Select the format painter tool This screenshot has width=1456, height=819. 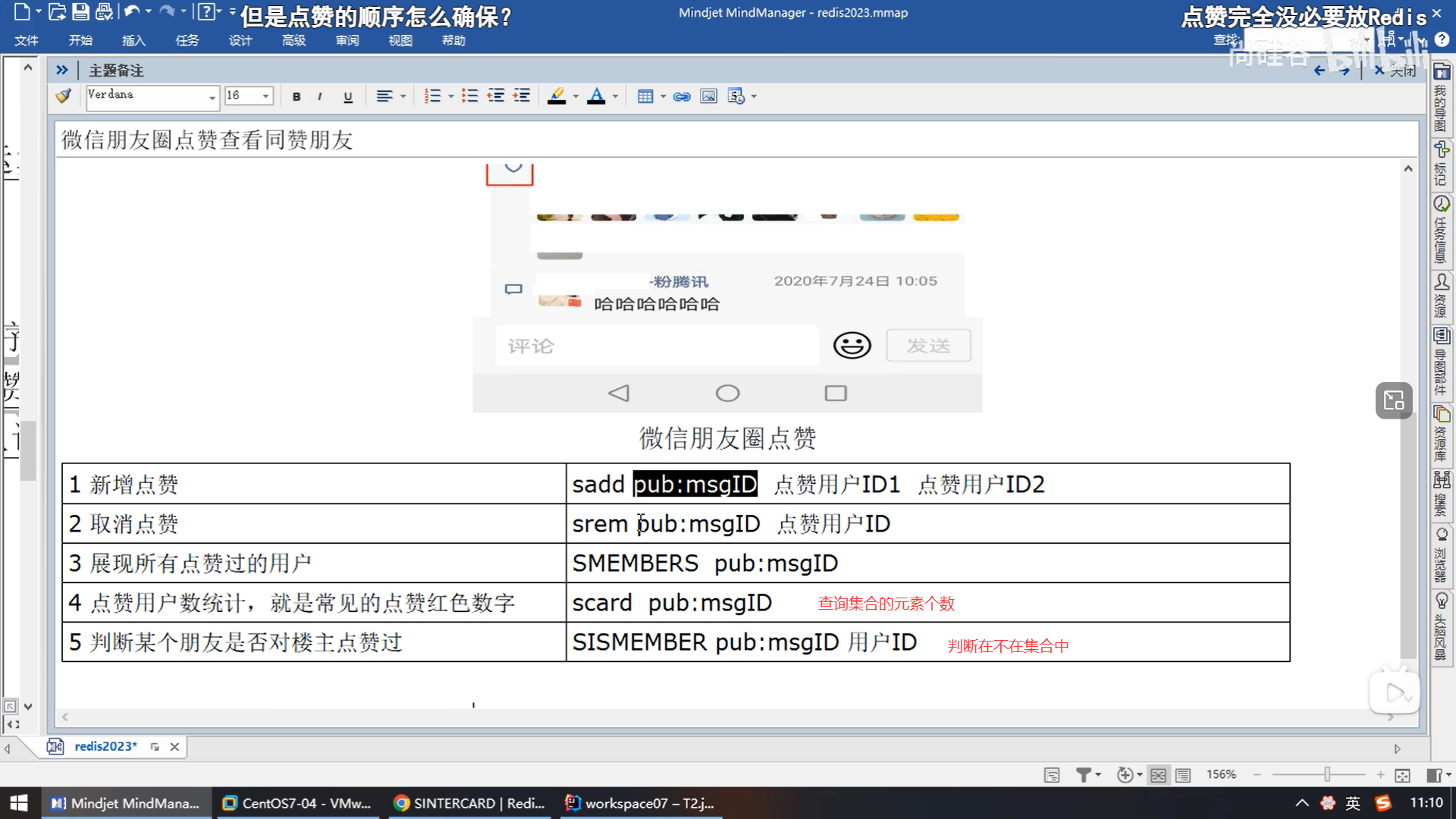click(x=64, y=96)
